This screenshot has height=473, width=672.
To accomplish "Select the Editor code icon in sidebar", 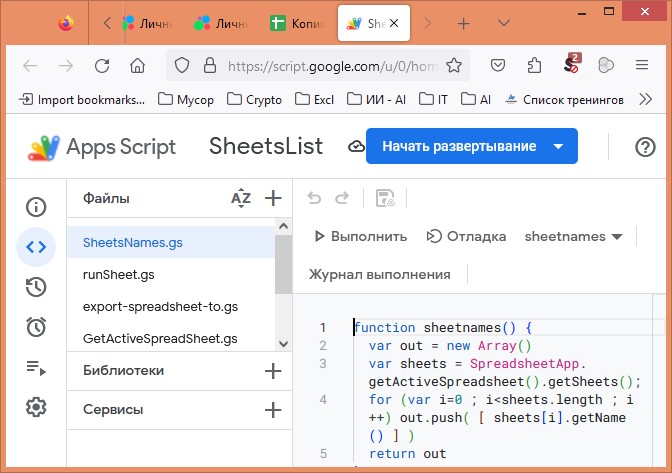I will (x=36, y=247).
